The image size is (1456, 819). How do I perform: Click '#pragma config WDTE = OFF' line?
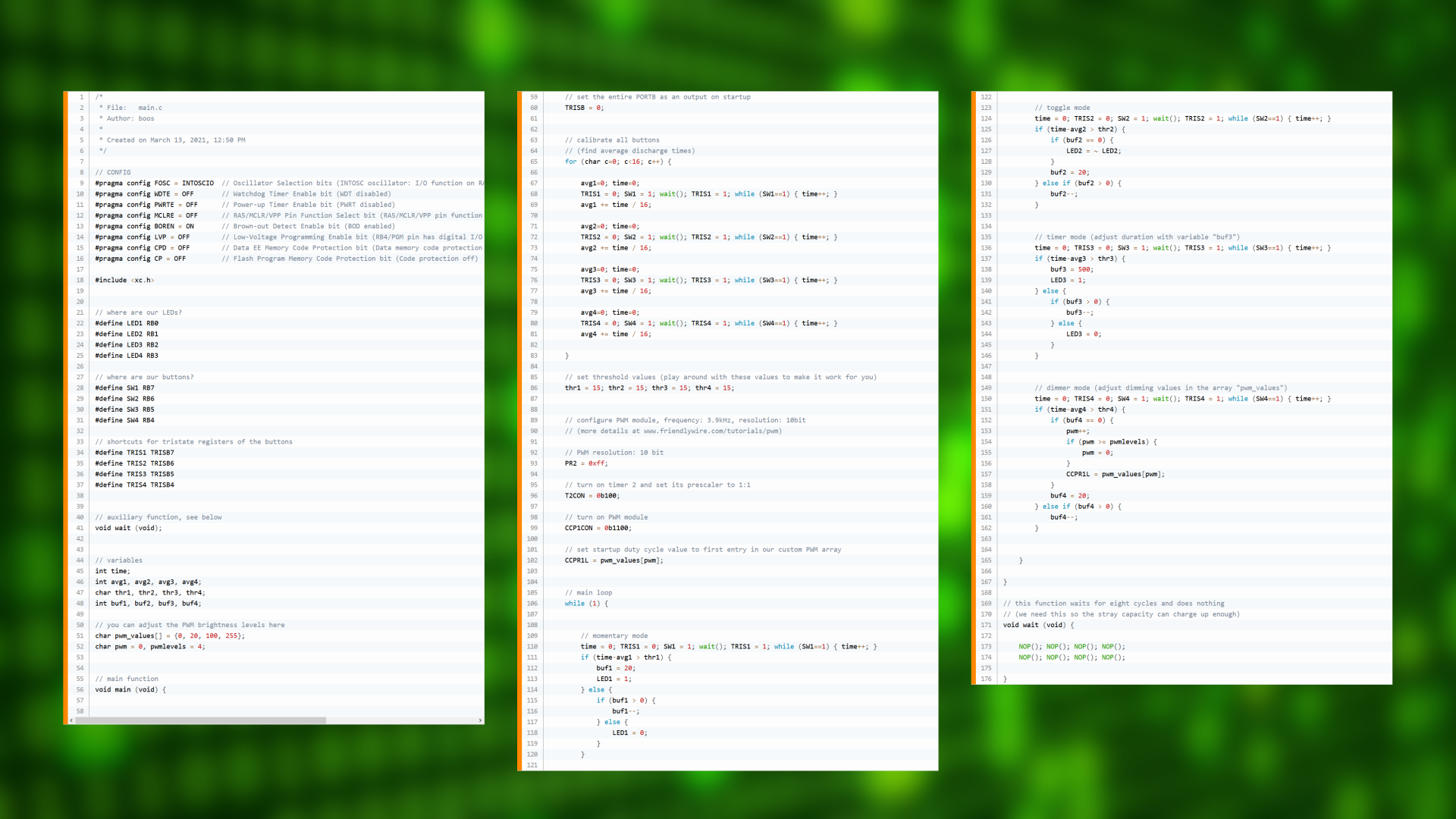[144, 194]
